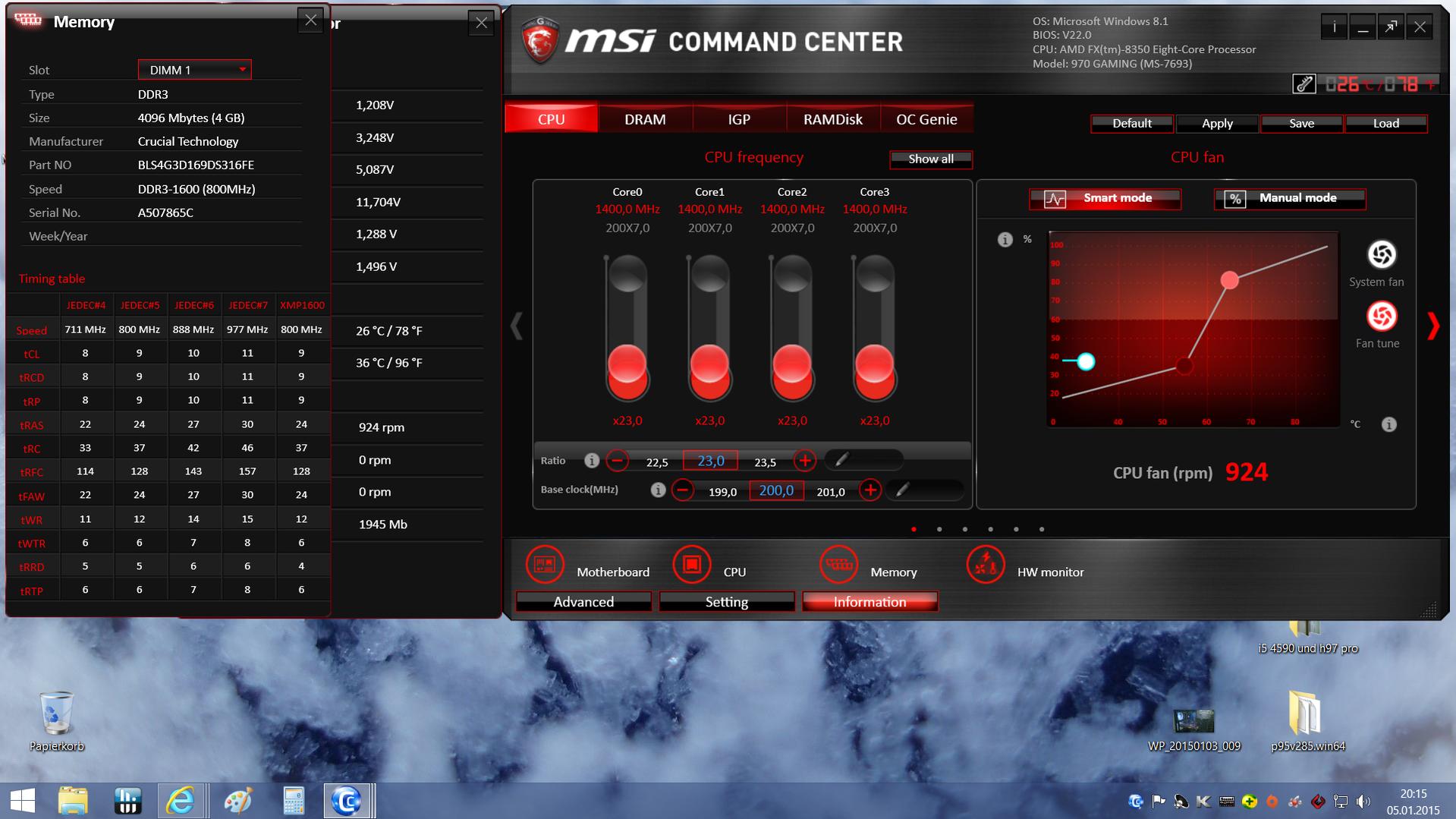Screen dimensions: 1456x819
Task: Click the 23,0 ratio value field
Action: click(x=711, y=461)
